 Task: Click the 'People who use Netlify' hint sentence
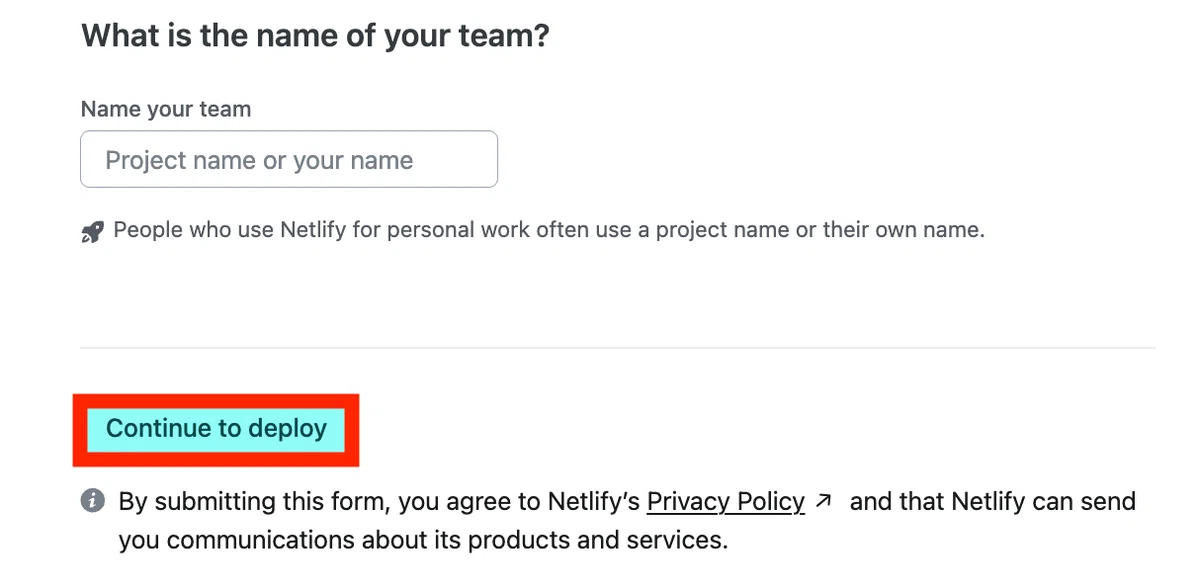click(x=549, y=230)
